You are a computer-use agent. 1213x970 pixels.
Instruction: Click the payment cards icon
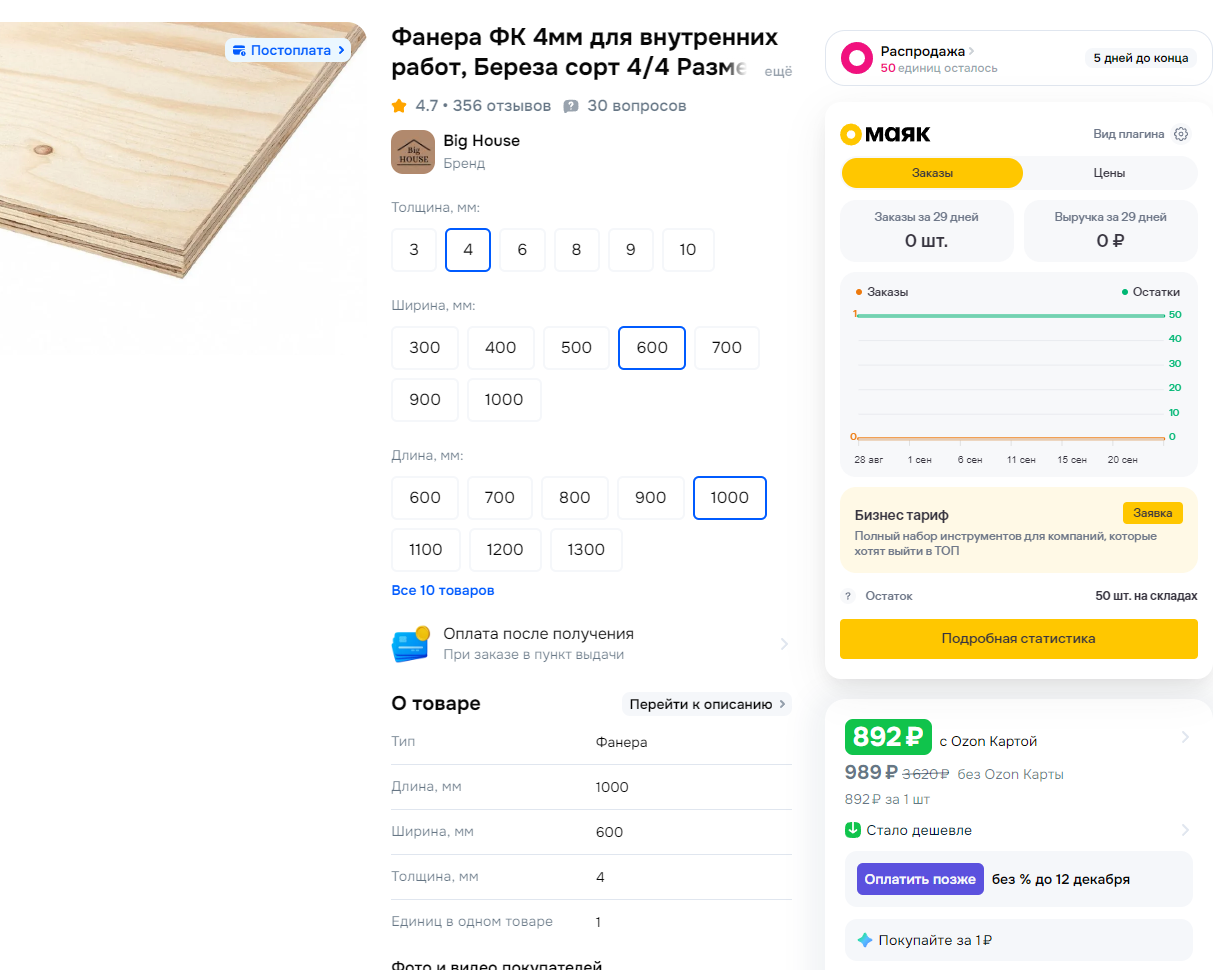click(x=410, y=644)
